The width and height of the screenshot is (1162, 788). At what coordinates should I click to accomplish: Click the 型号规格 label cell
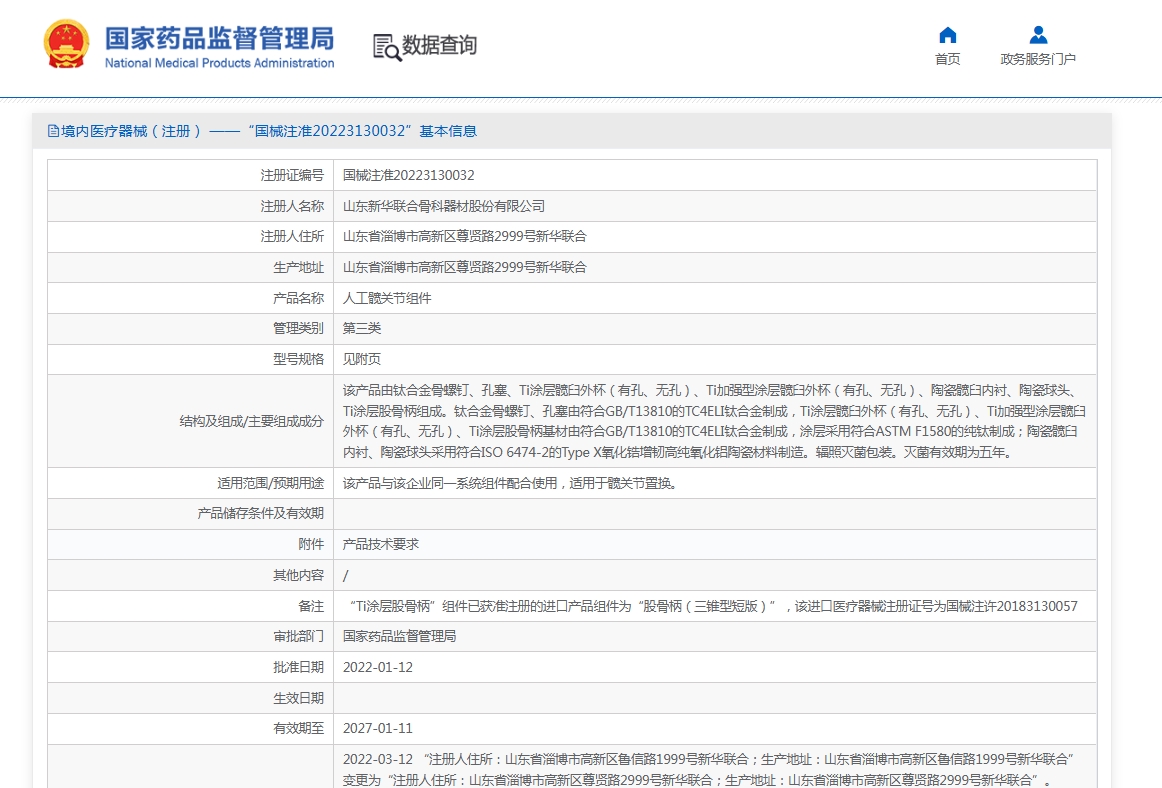click(x=190, y=360)
